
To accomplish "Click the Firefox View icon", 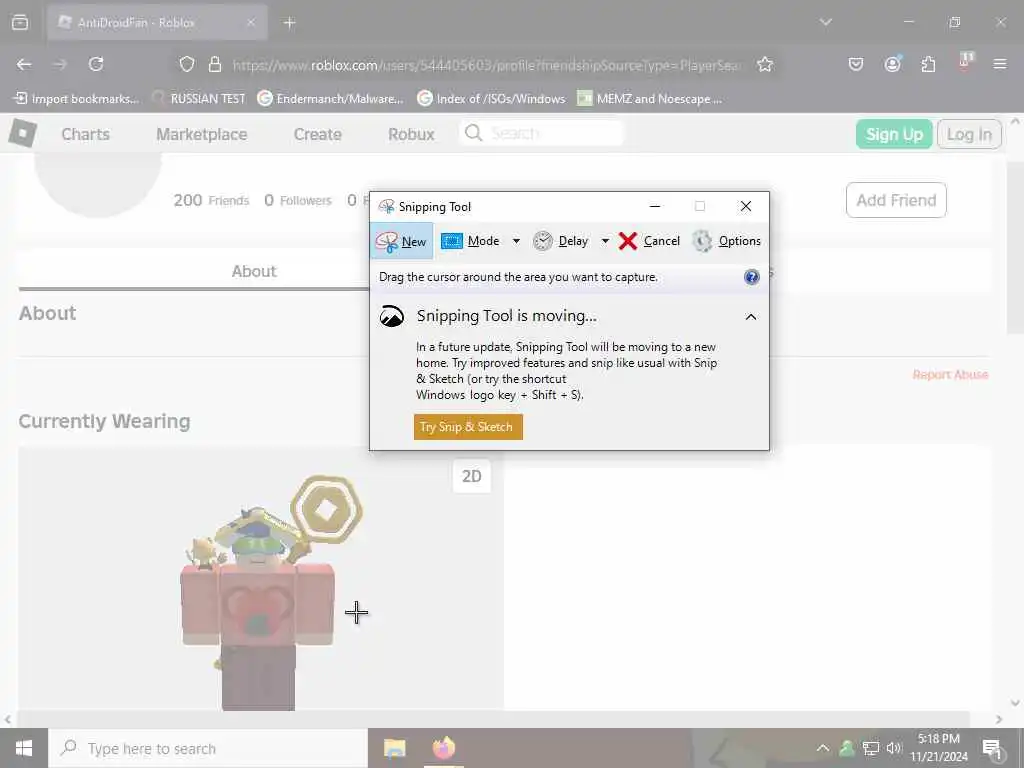I will 20,22.
